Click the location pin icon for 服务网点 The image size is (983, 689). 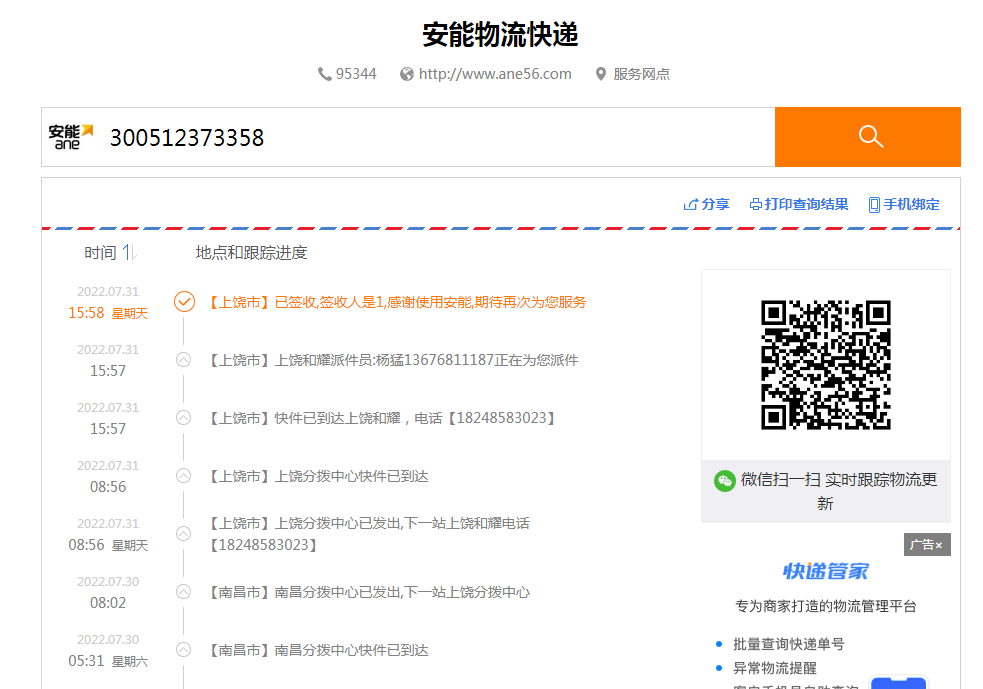601,74
